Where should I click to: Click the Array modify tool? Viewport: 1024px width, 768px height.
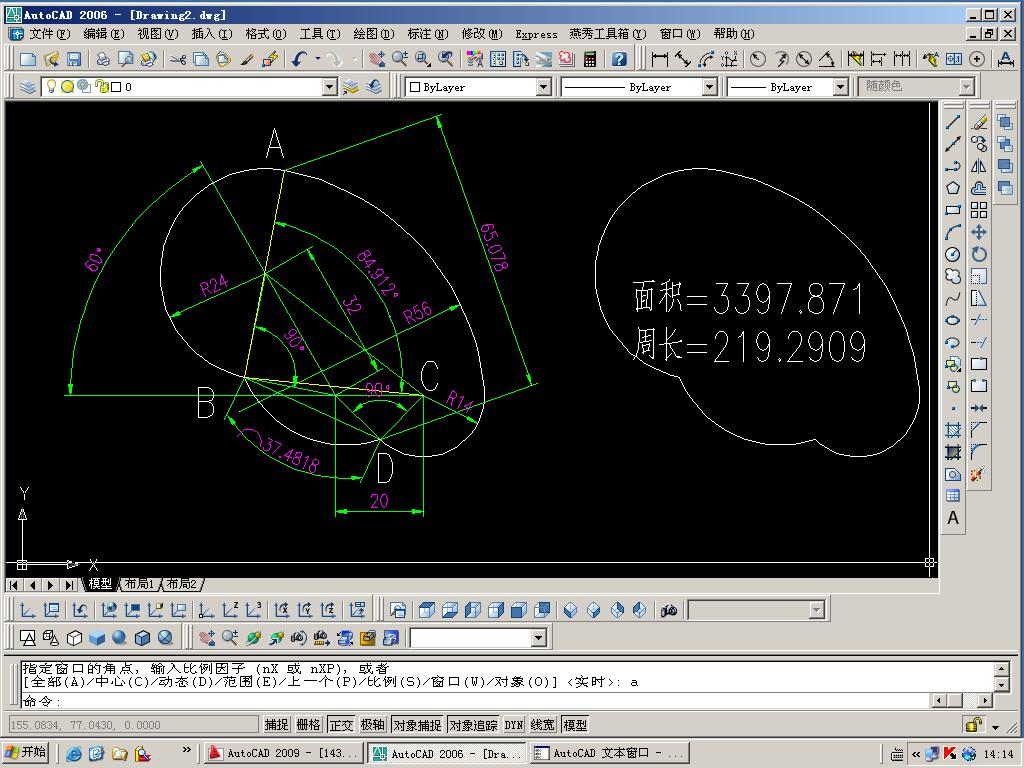pos(979,210)
